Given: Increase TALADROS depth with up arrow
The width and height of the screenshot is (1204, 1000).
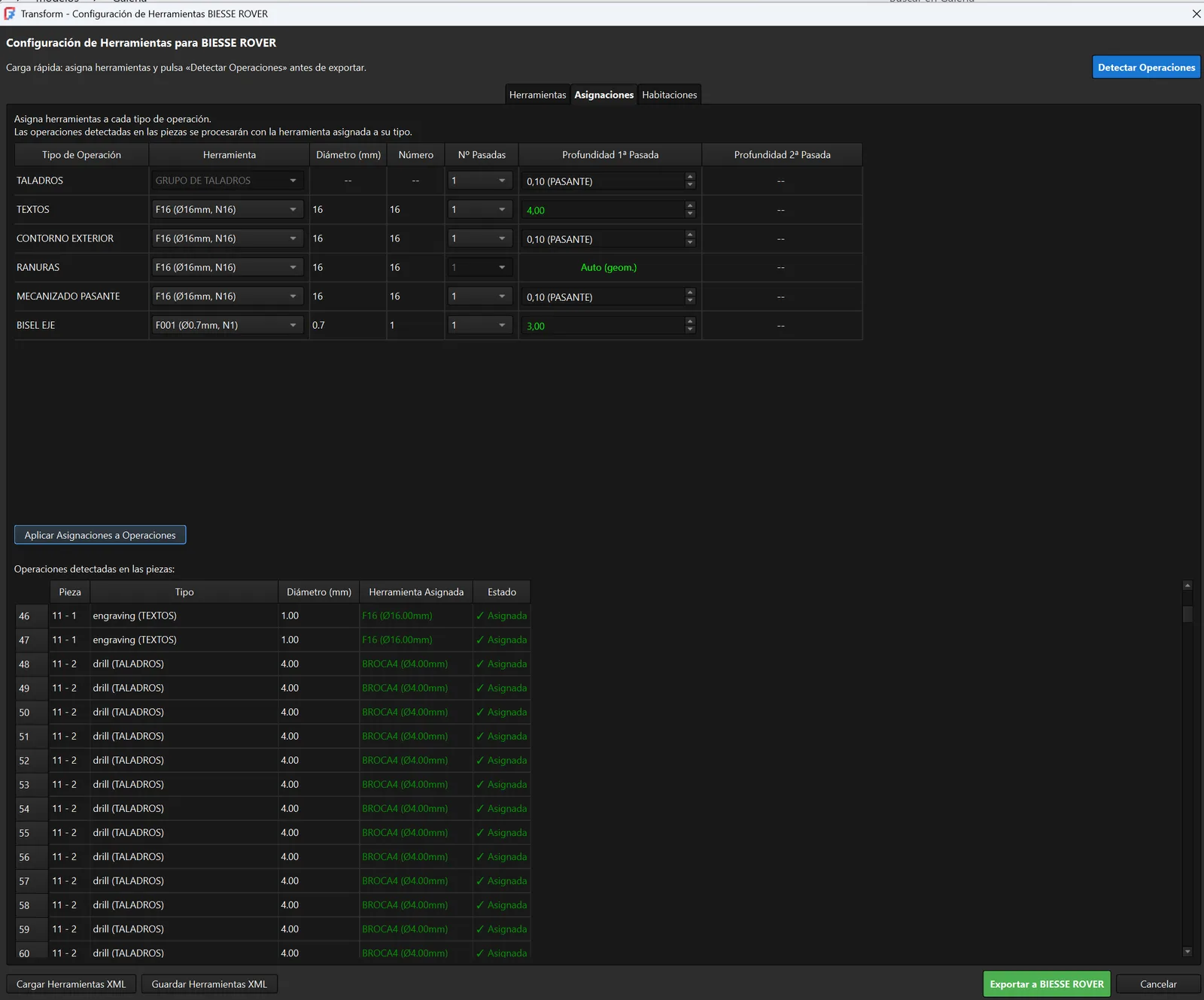Looking at the screenshot, I should click(690, 177).
